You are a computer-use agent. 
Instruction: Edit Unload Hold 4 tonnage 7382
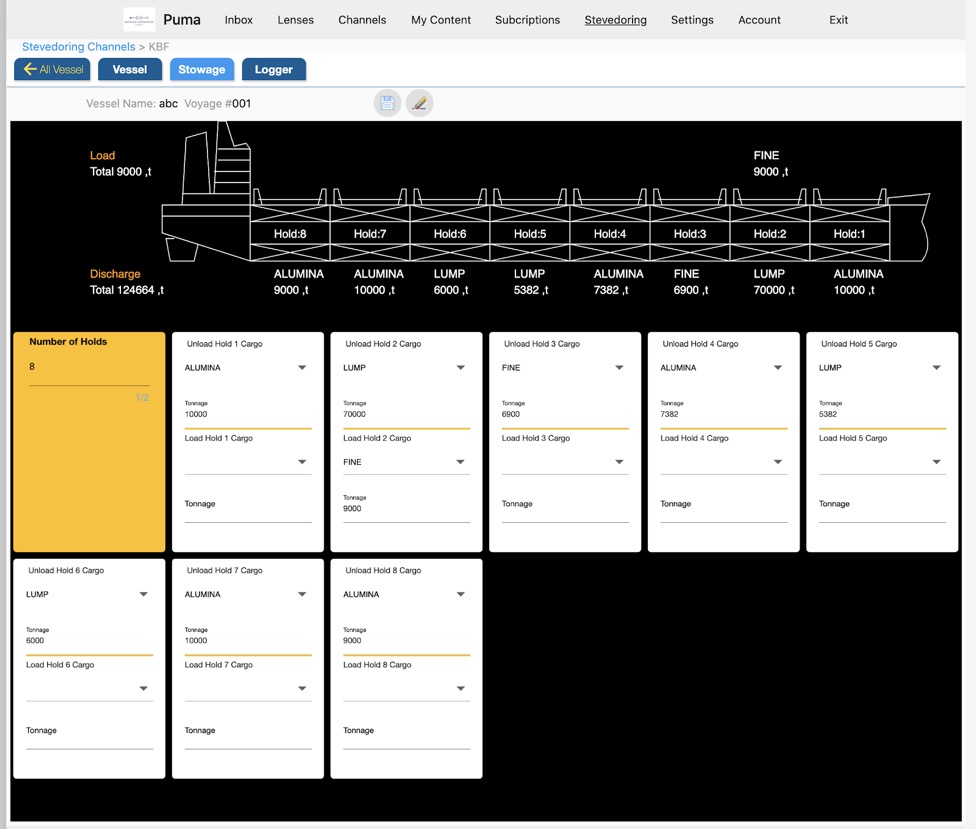coord(724,414)
